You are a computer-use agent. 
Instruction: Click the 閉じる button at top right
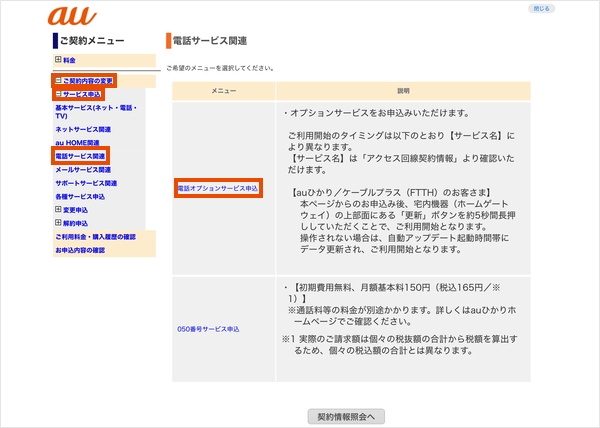point(541,8)
